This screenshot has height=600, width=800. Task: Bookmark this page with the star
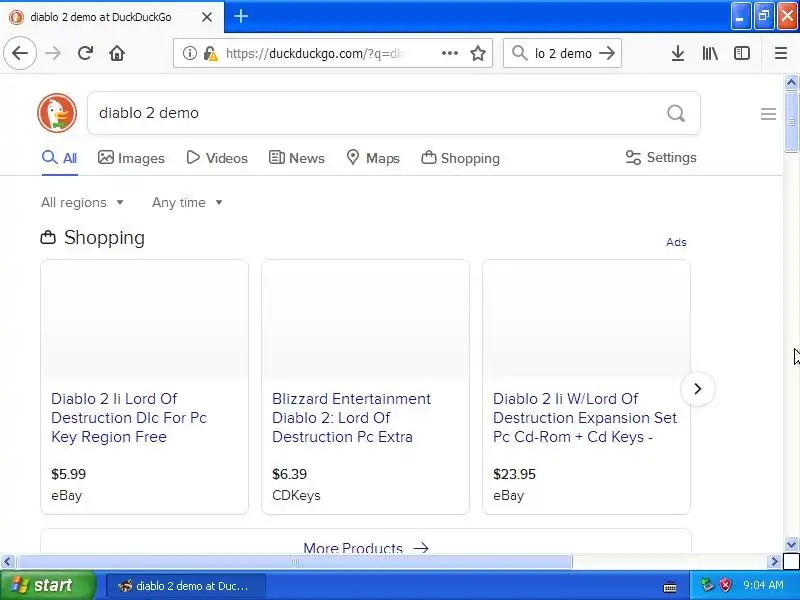478,53
